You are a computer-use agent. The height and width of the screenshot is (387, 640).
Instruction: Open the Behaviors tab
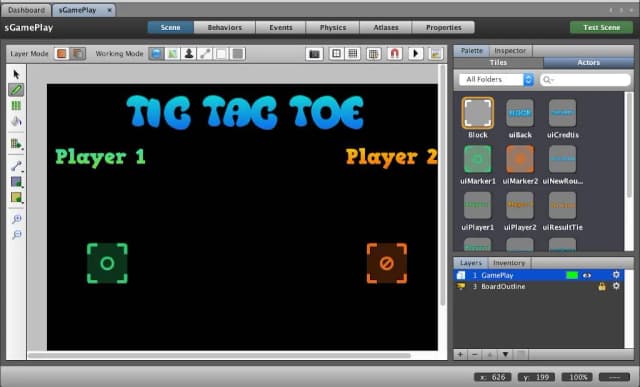pyautogui.click(x=224, y=27)
